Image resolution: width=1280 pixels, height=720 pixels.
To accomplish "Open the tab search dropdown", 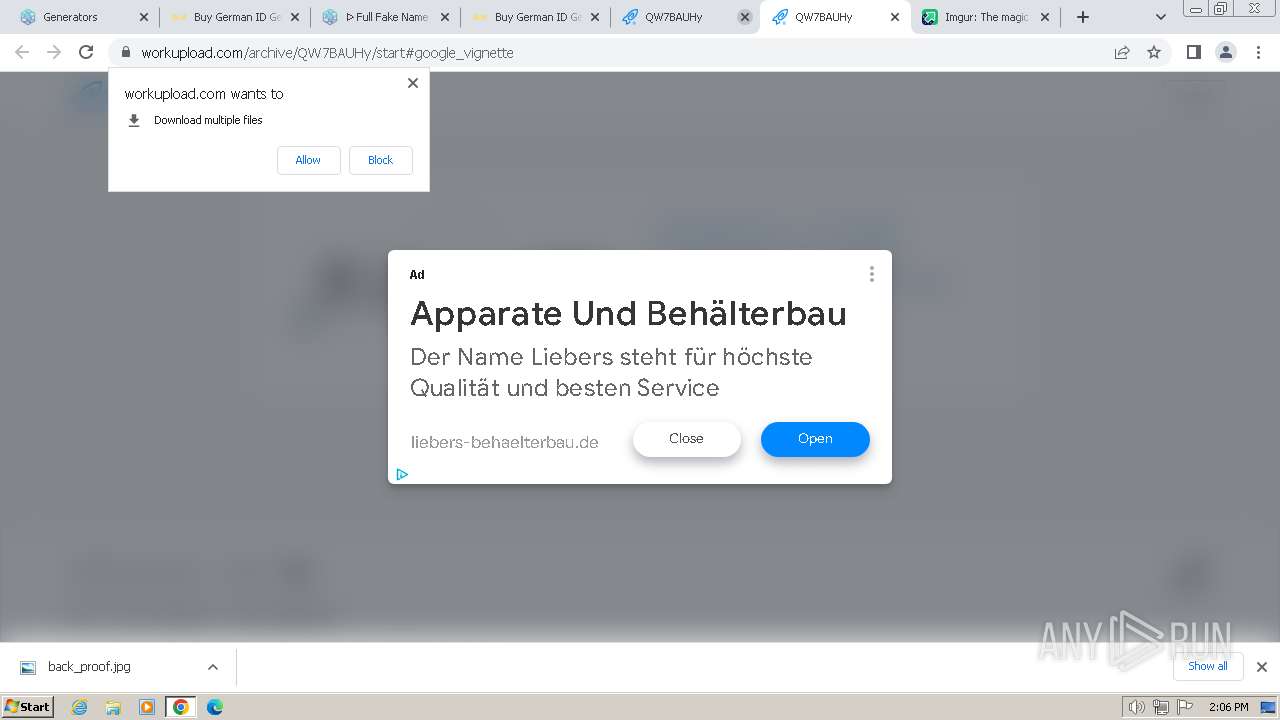I will tap(1161, 17).
